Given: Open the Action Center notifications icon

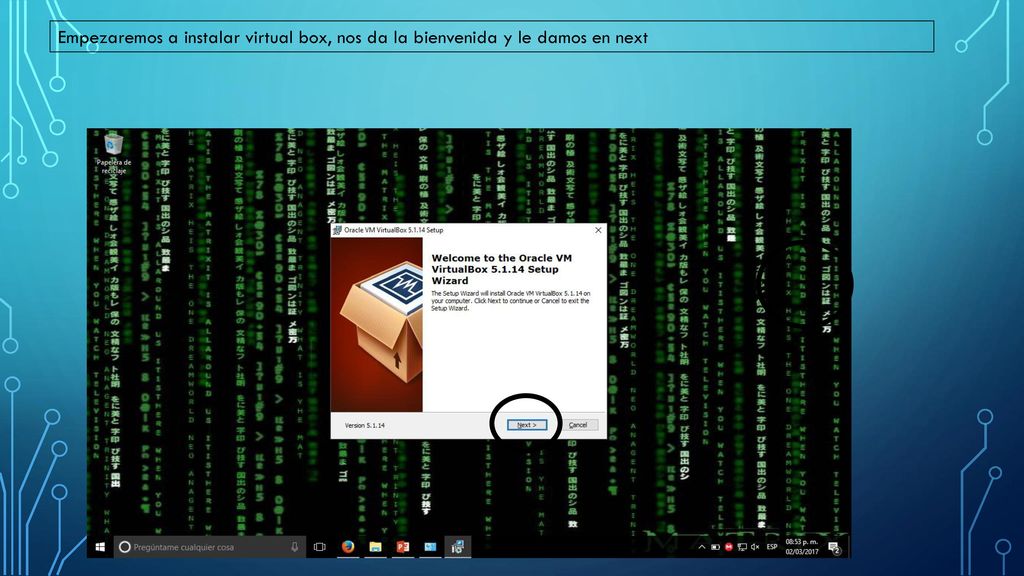Looking at the screenshot, I should (834, 547).
